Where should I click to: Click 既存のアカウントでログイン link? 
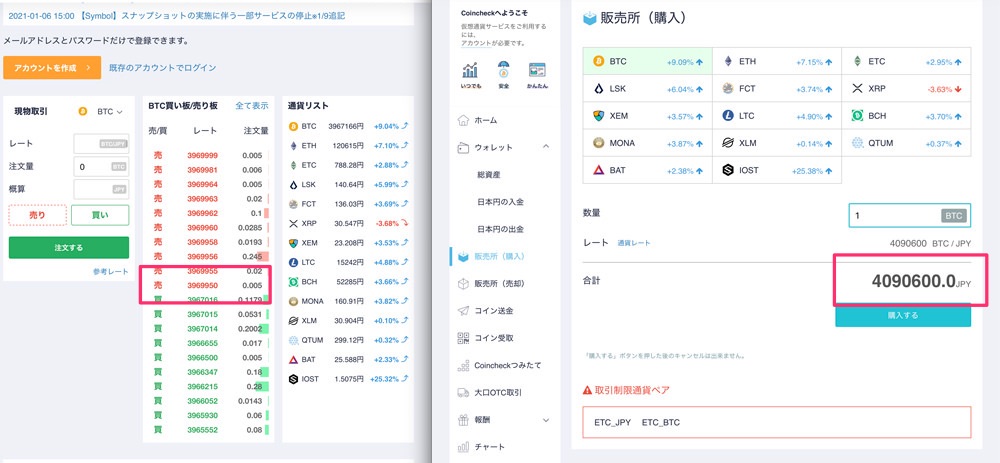click(x=163, y=68)
